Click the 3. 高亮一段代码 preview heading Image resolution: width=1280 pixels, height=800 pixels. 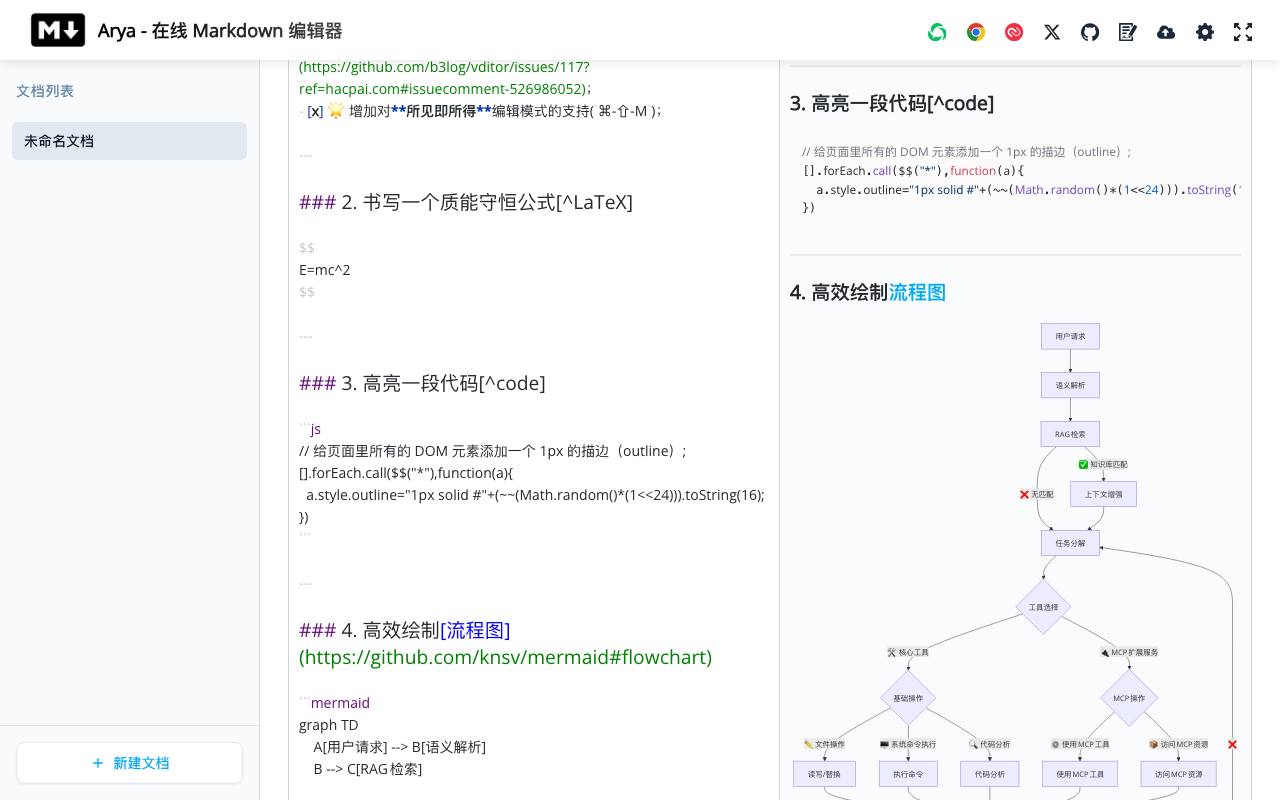tap(892, 103)
